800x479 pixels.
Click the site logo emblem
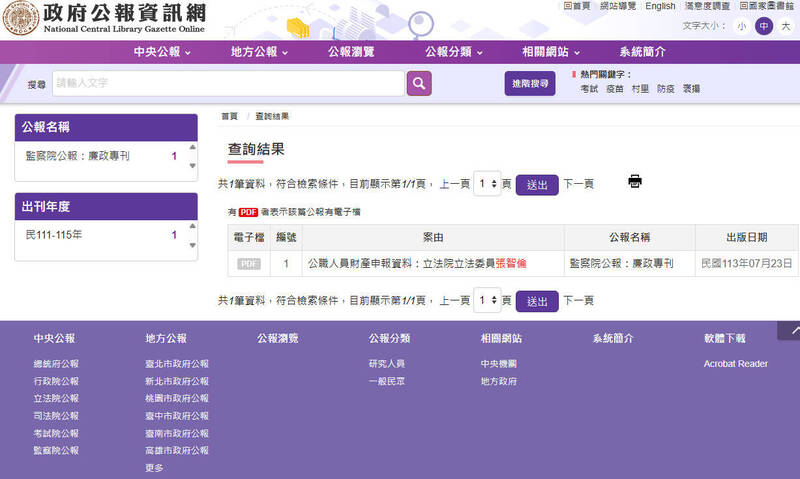22,17
